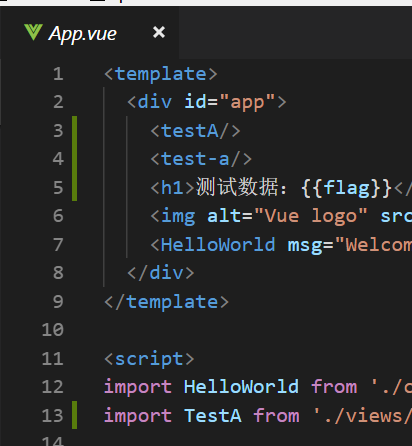Image resolution: width=412 pixels, height=446 pixels.
Task: Click the "Vue logo" string
Action: coord(310,216)
